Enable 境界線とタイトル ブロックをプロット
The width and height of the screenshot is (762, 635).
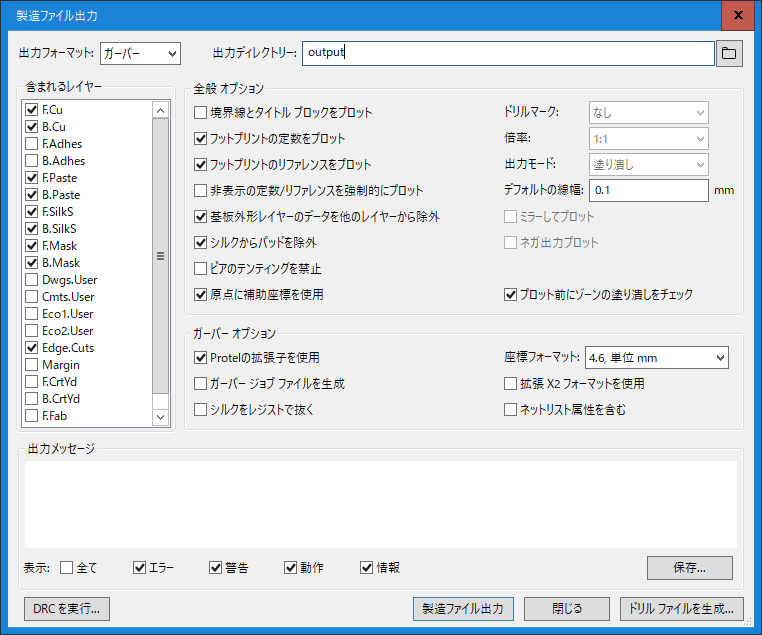200,113
